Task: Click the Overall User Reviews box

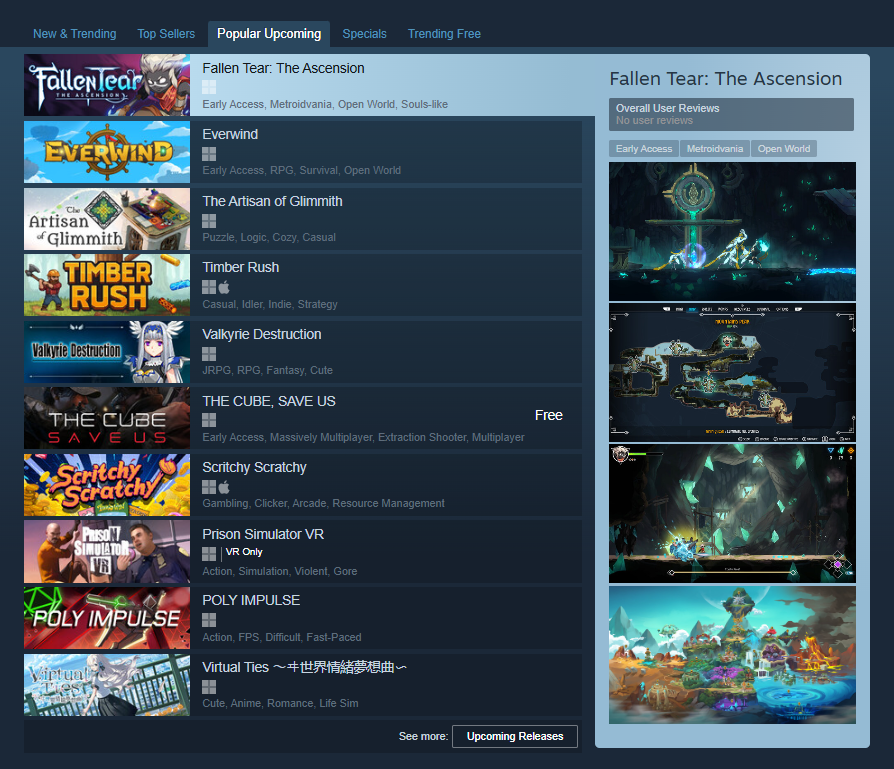Action: tap(731, 114)
